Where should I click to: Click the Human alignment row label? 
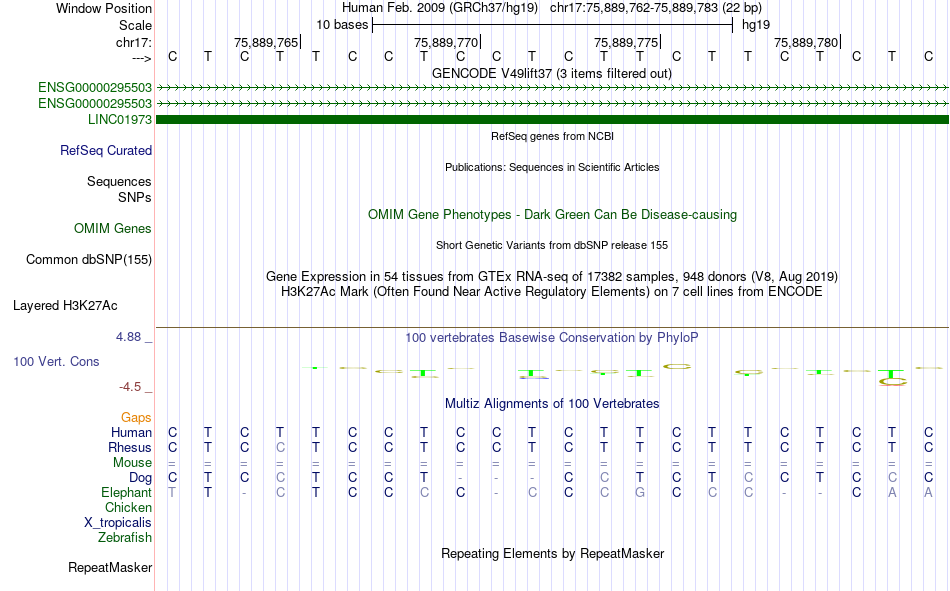coord(131,433)
